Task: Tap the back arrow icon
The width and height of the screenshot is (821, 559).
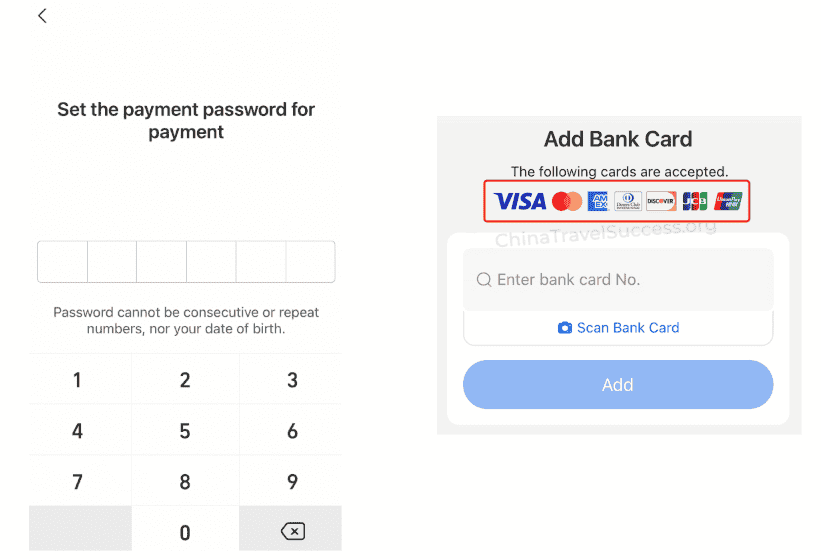Action: coord(42,16)
